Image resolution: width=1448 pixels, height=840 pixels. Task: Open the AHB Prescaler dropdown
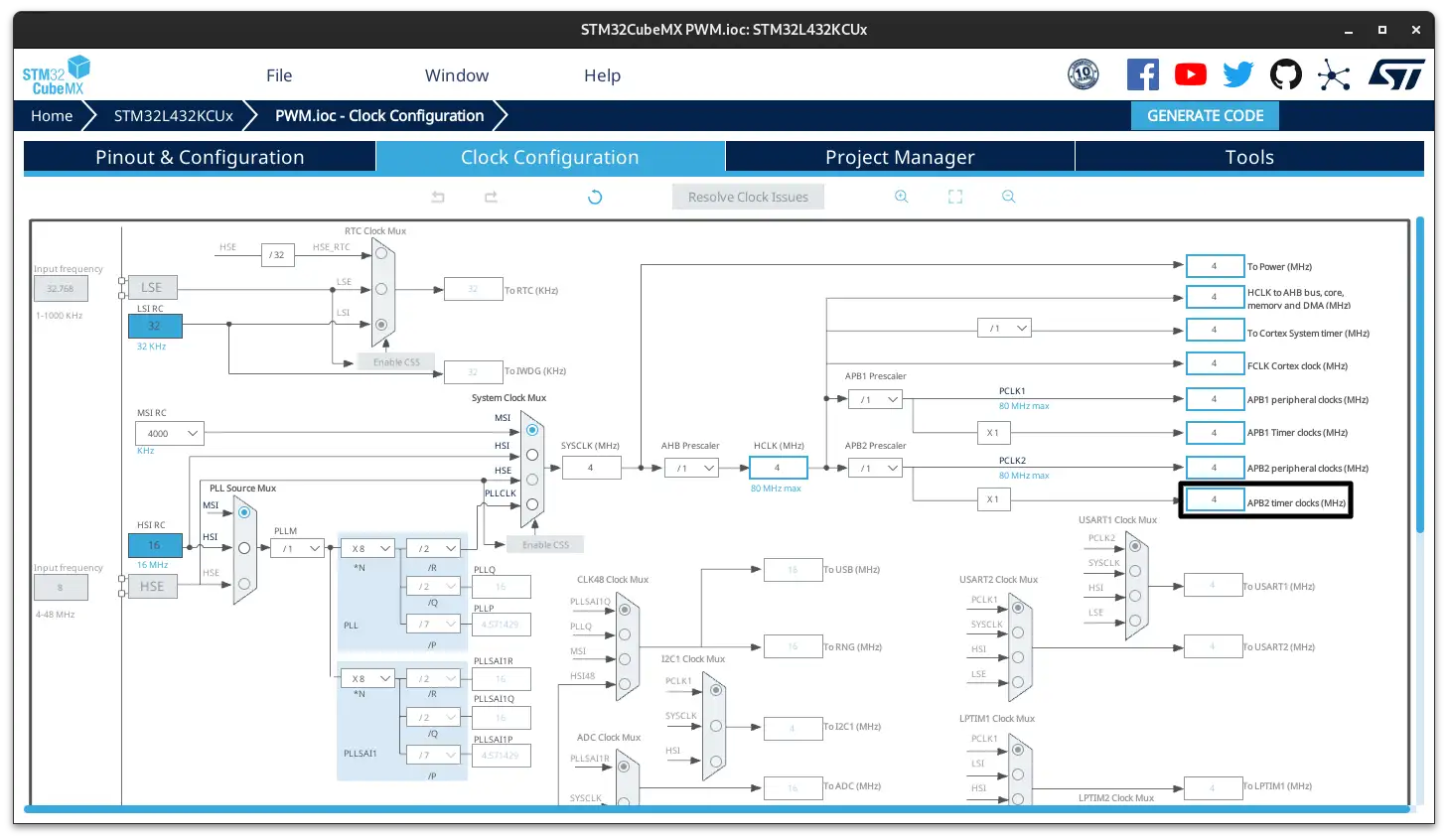click(691, 468)
